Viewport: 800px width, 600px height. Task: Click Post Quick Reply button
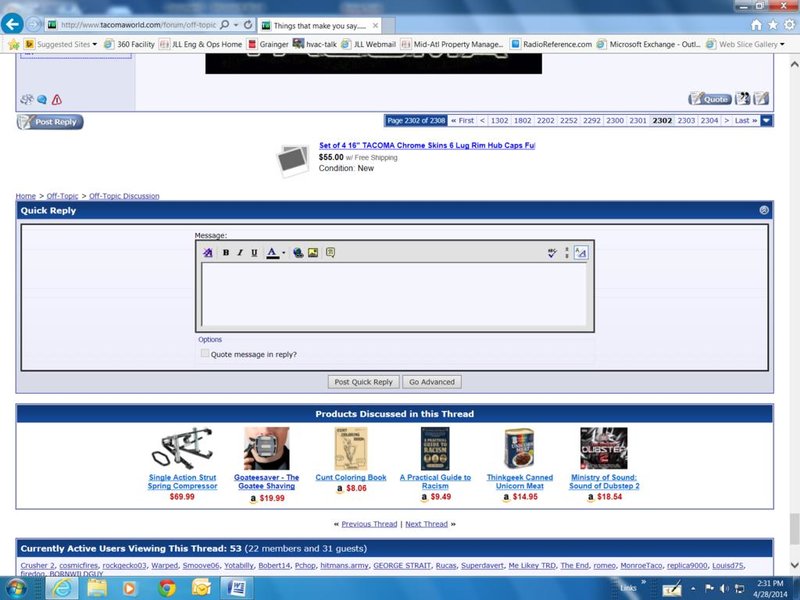[363, 382]
